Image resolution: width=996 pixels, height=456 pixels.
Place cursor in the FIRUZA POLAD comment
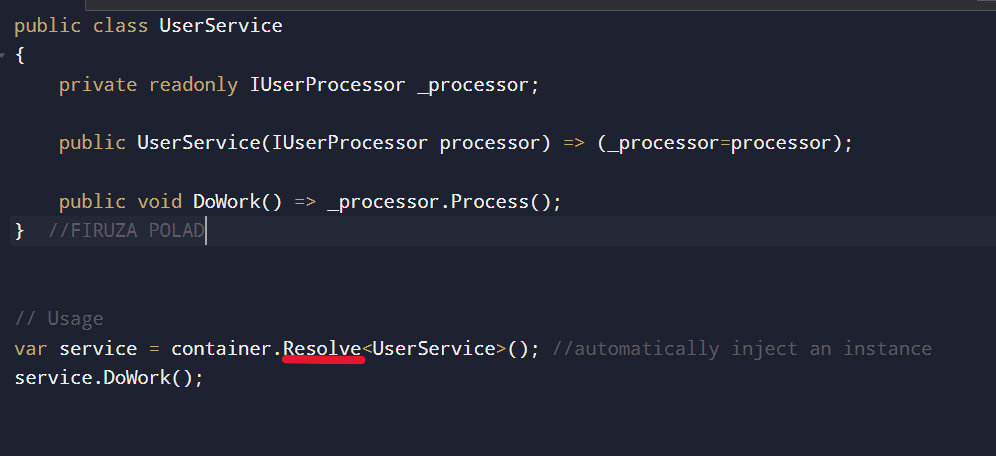tap(126, 231)
